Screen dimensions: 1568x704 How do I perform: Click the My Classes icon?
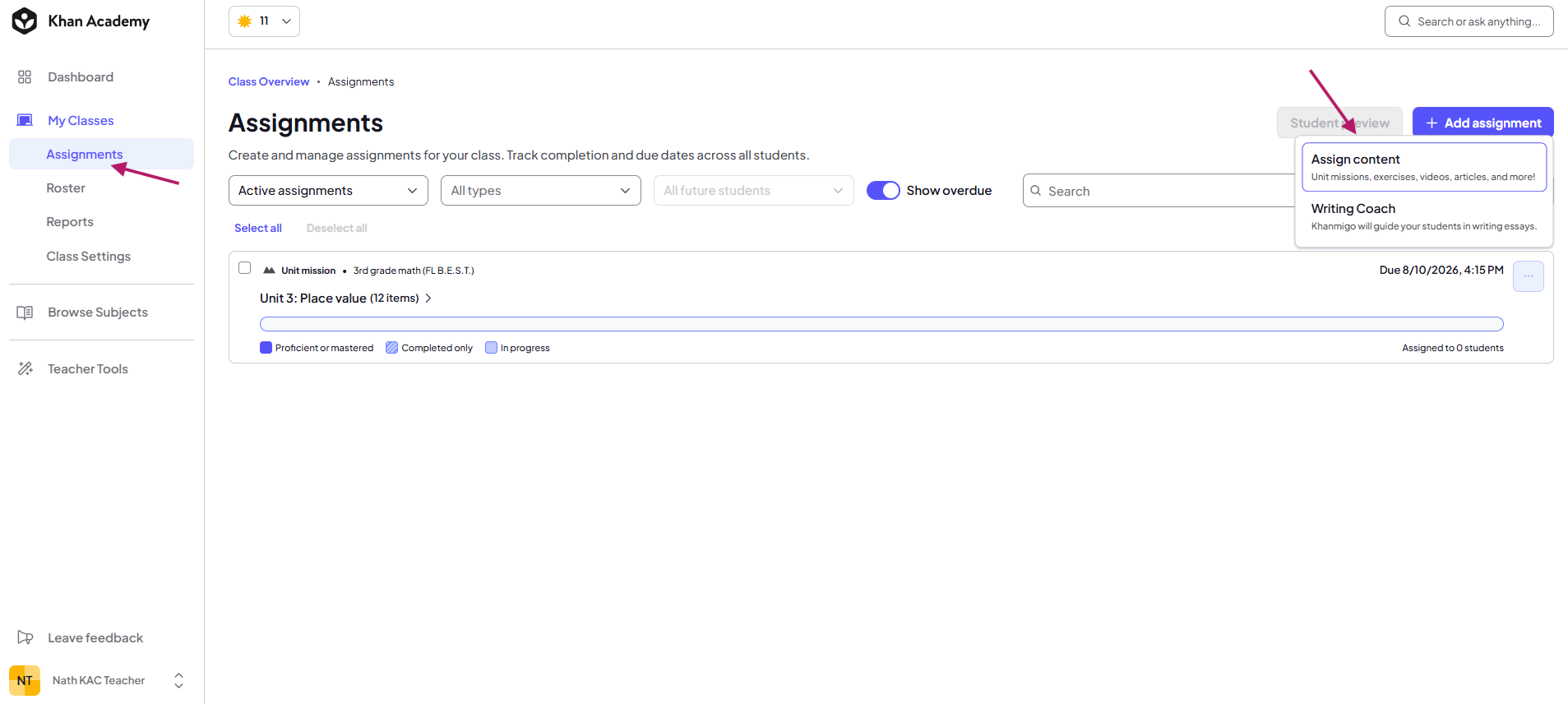coord(25,120)
